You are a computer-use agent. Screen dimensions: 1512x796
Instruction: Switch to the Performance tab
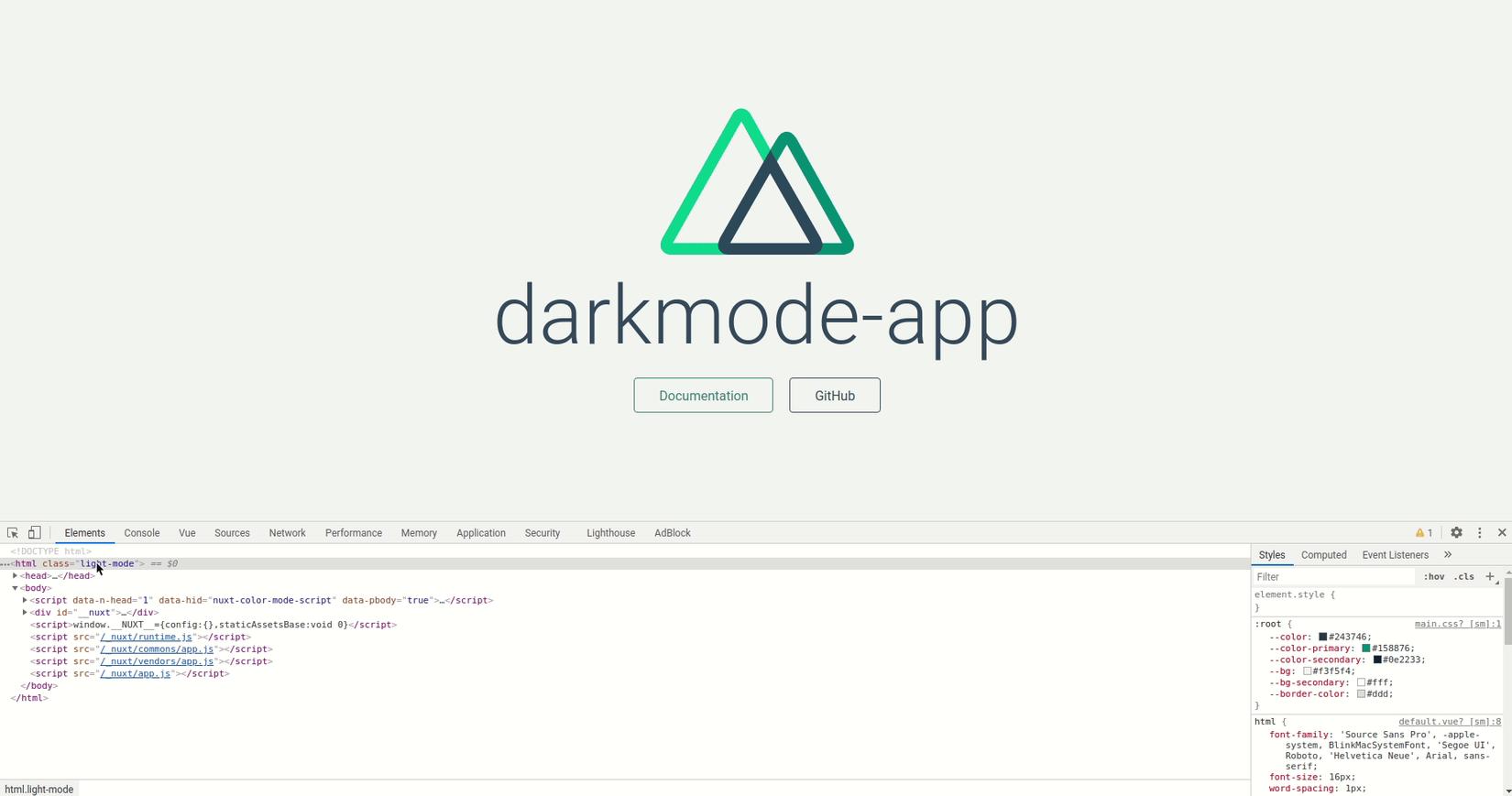pyautogui.click(x=354, y=533)
